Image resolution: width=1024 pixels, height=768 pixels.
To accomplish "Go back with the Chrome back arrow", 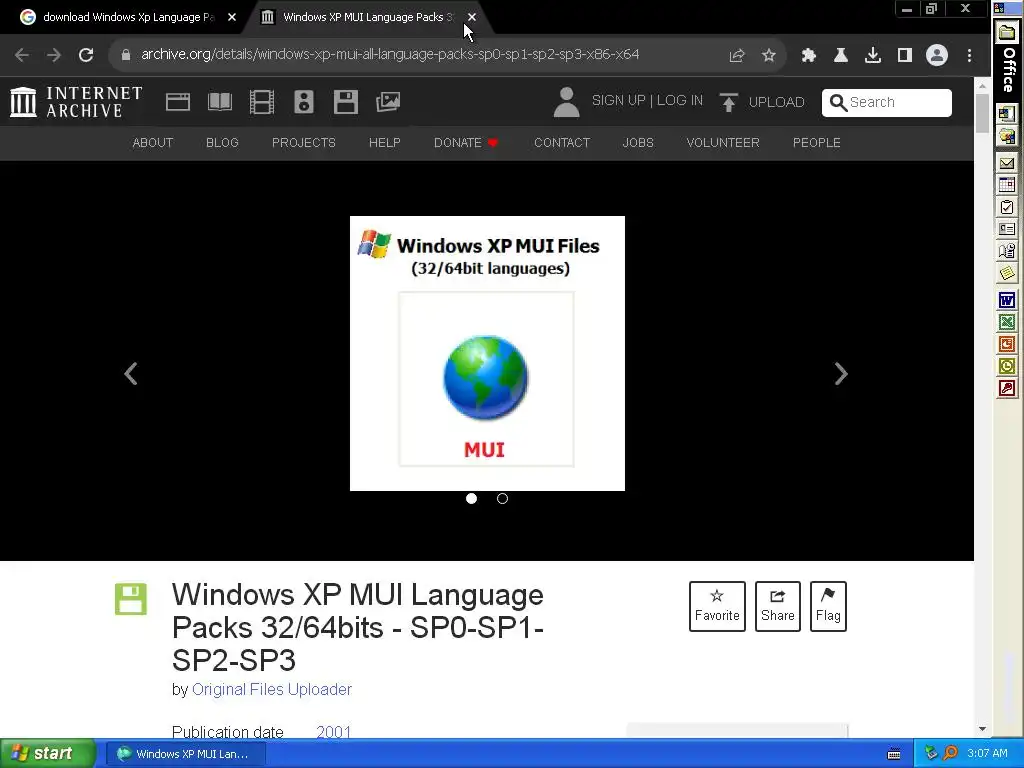I will [22, 55].
